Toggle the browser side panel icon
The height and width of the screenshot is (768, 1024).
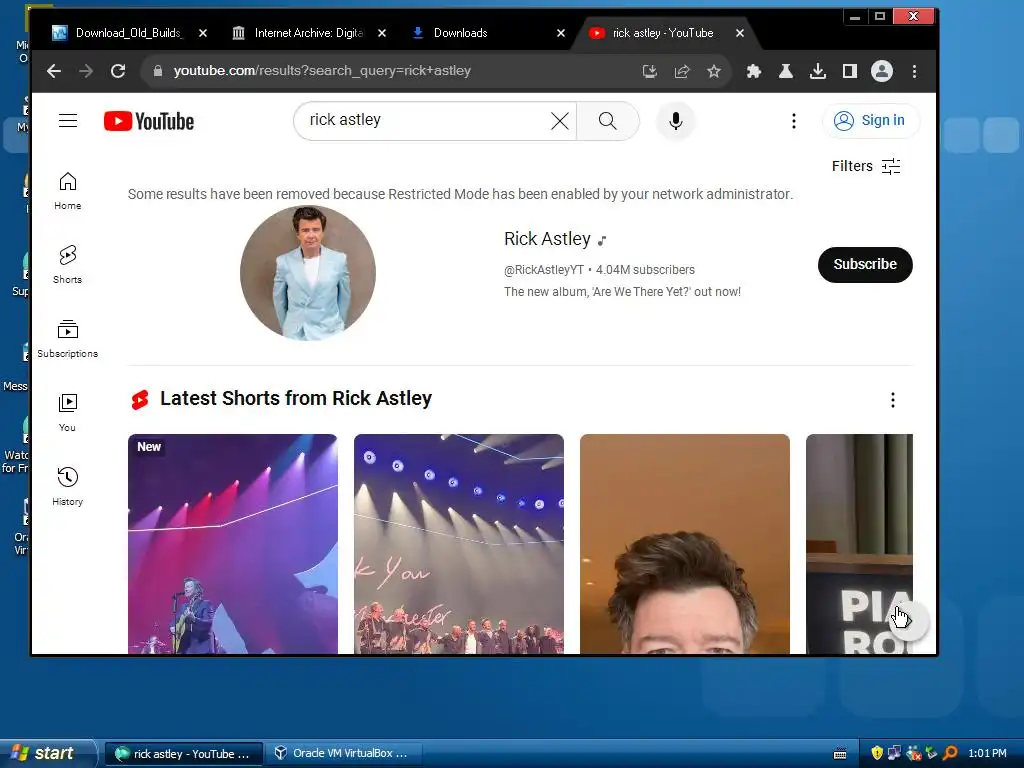coord(850,71)
